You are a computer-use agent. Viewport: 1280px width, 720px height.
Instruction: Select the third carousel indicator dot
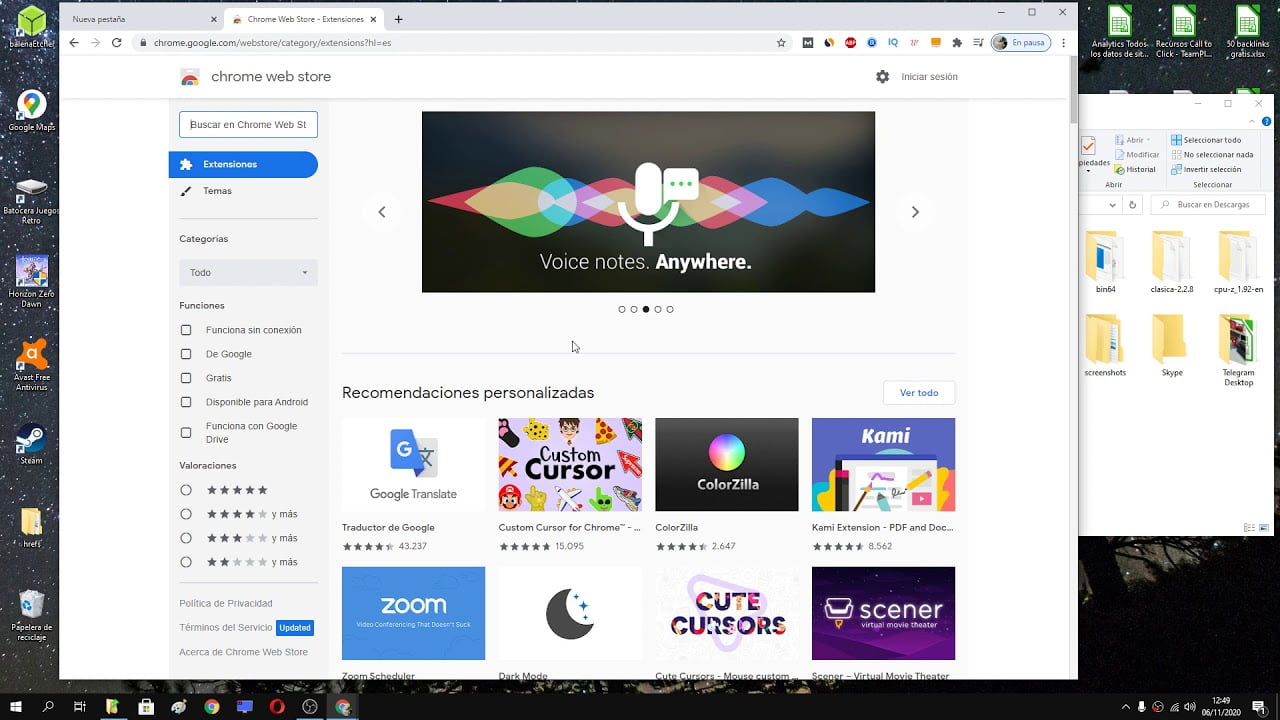[x=645, y=309]
